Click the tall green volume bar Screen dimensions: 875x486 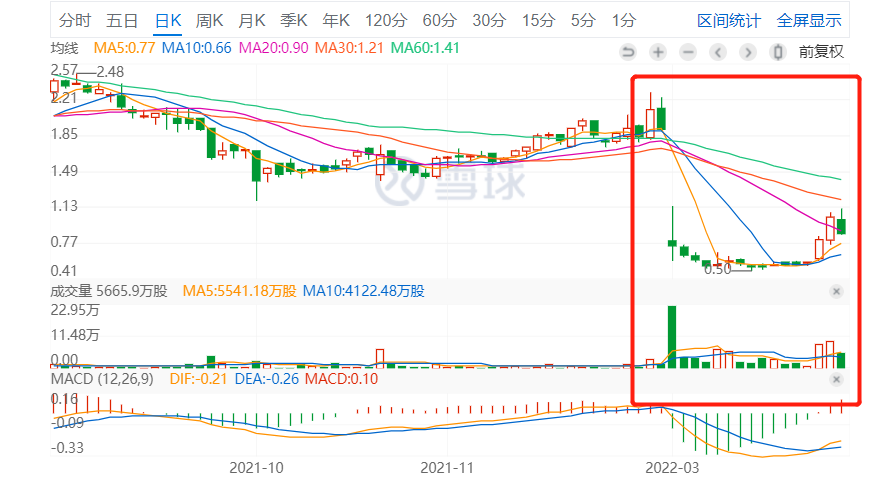[x=672, y=337]
